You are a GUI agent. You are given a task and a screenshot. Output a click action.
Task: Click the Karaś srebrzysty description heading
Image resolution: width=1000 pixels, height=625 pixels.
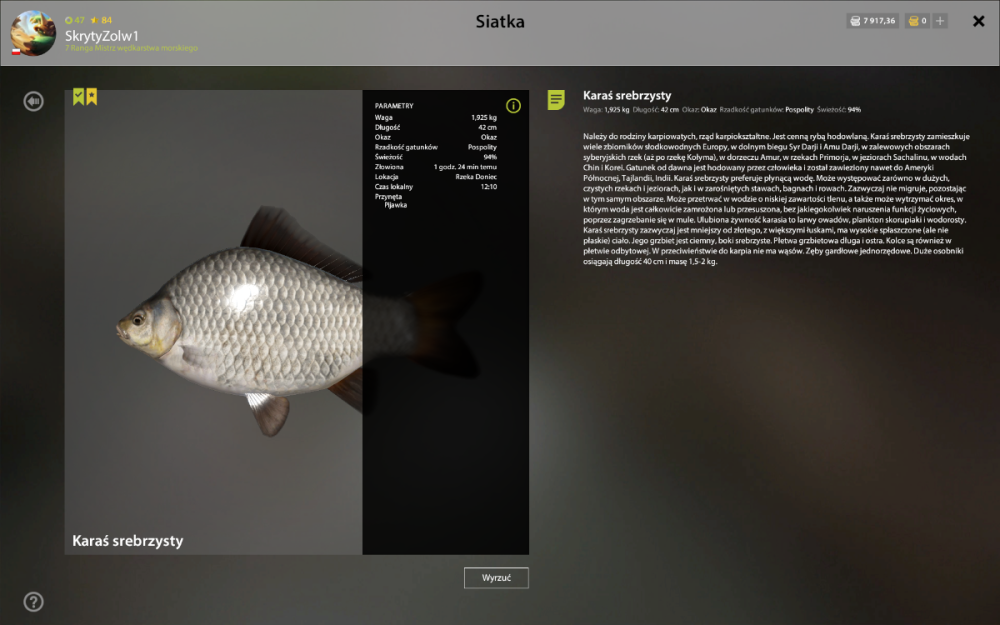pyautogui.click(x=627, y=96)
